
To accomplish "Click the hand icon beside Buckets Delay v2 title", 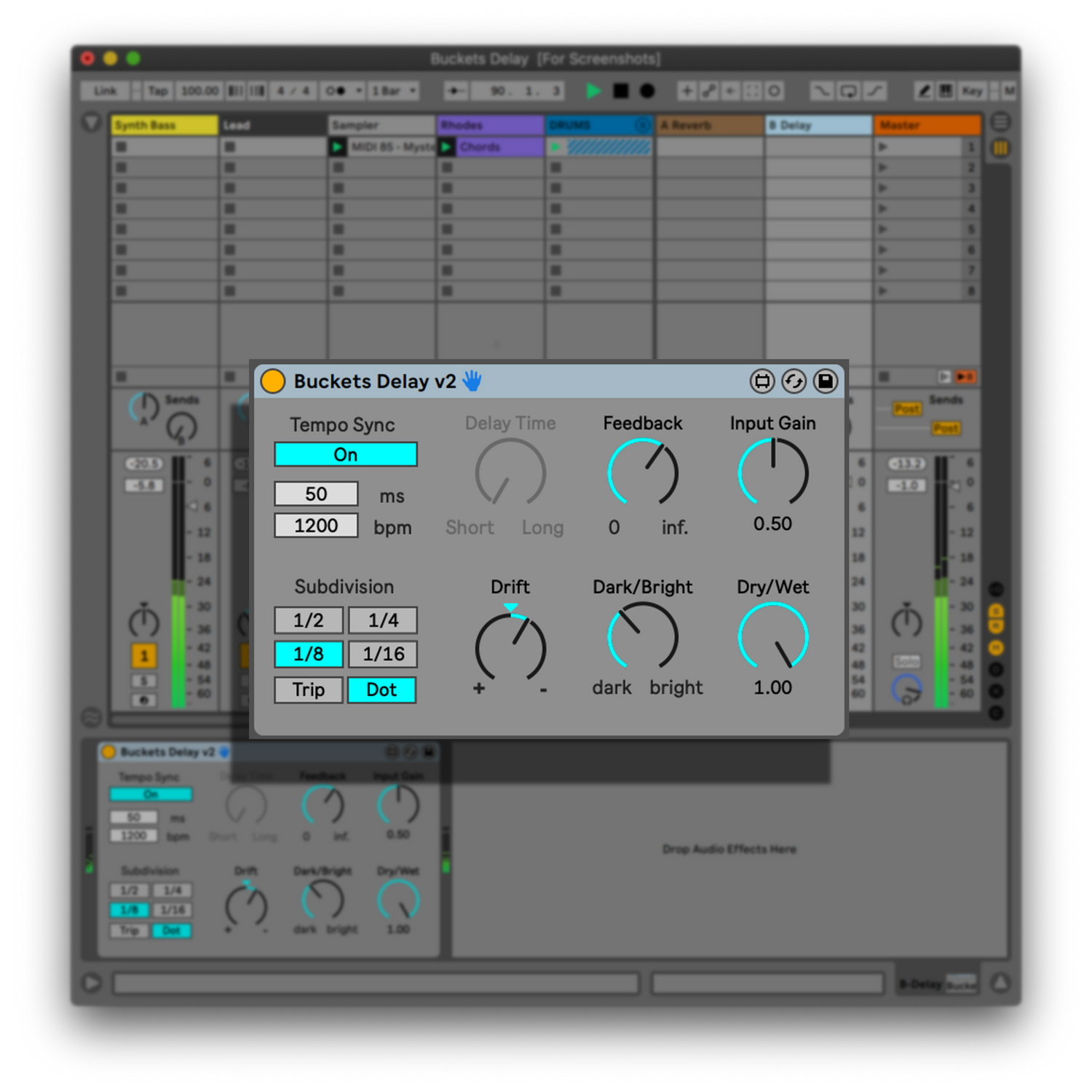I will (472, 381).
